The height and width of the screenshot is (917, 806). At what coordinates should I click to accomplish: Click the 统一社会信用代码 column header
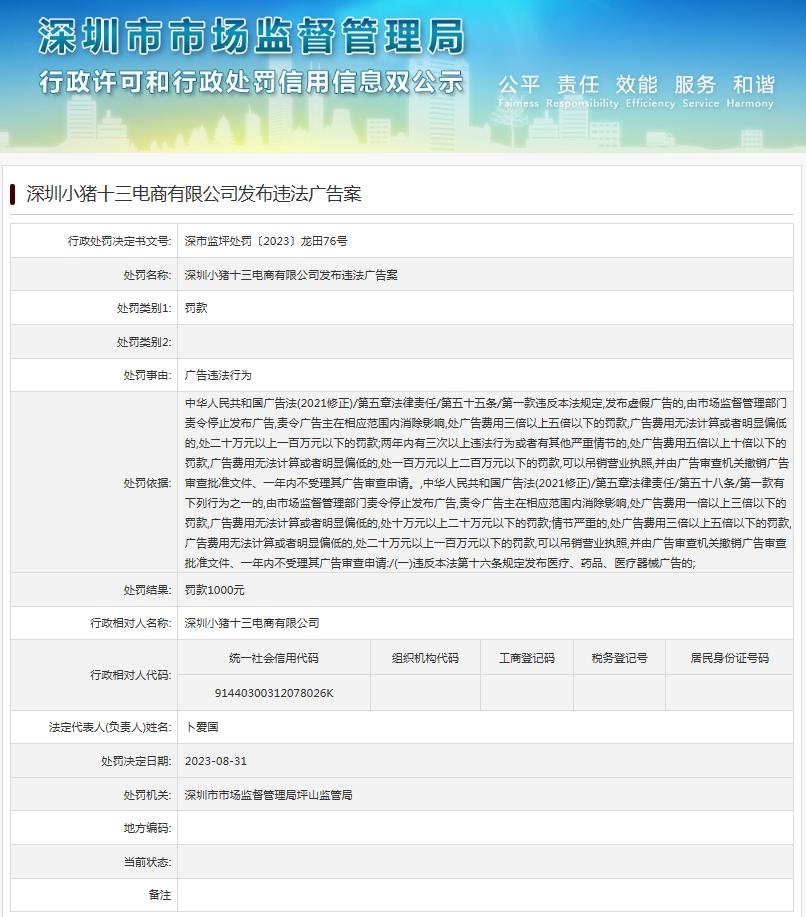pos(274,659)
